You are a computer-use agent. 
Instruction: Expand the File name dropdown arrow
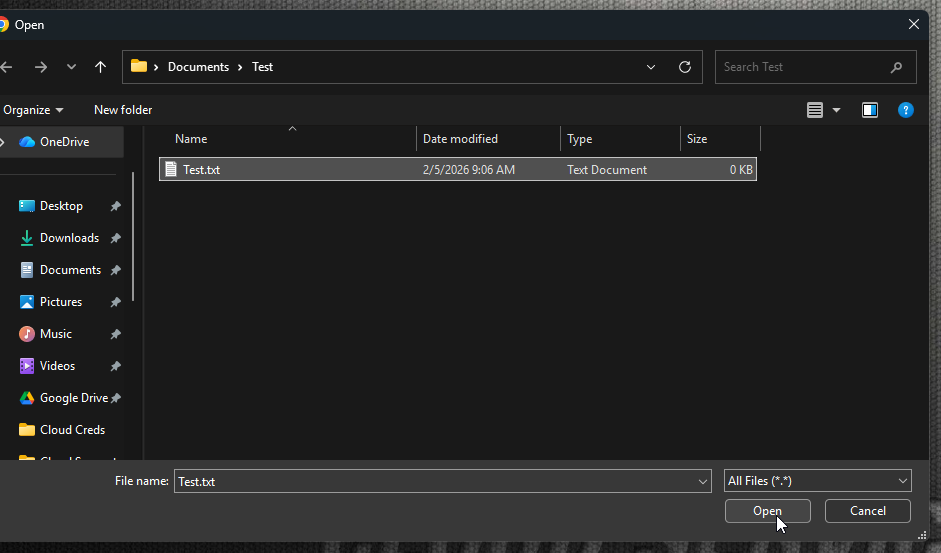point(703,482)
